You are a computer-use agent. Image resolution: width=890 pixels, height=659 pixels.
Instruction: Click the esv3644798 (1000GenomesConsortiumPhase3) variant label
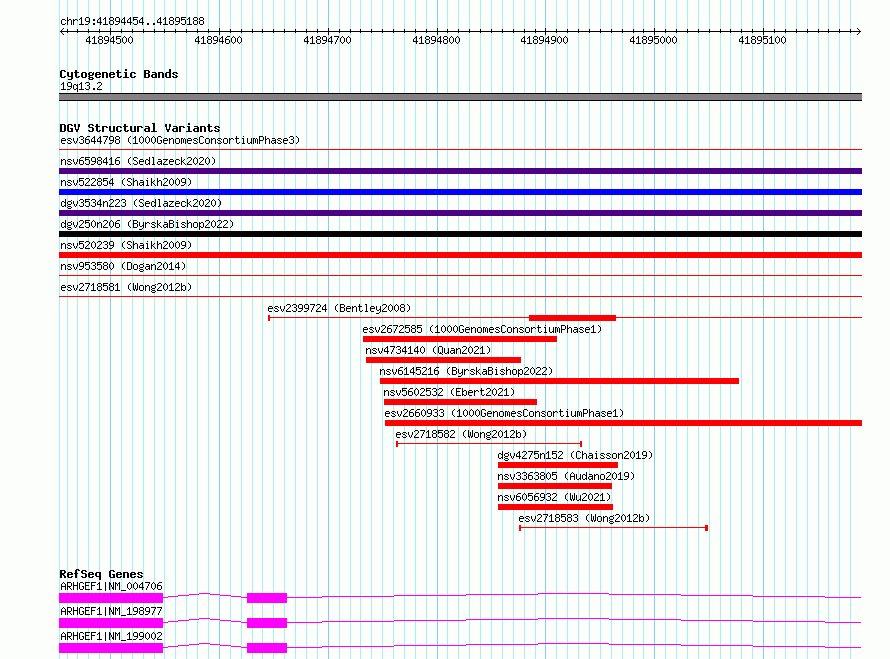(180, 140)
